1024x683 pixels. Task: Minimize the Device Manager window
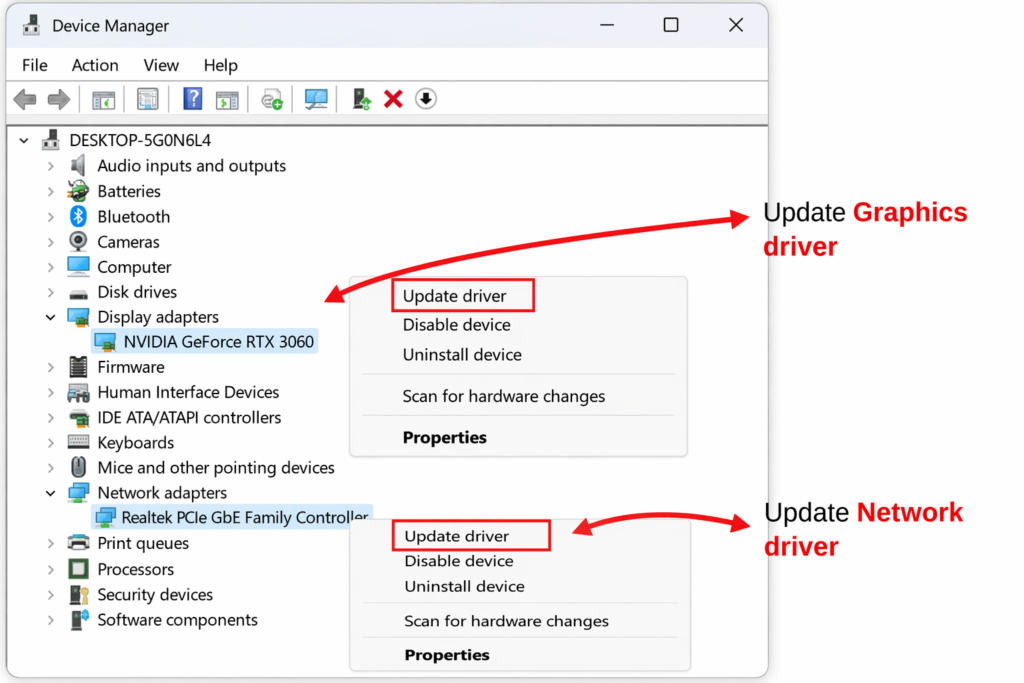point(607,25)
